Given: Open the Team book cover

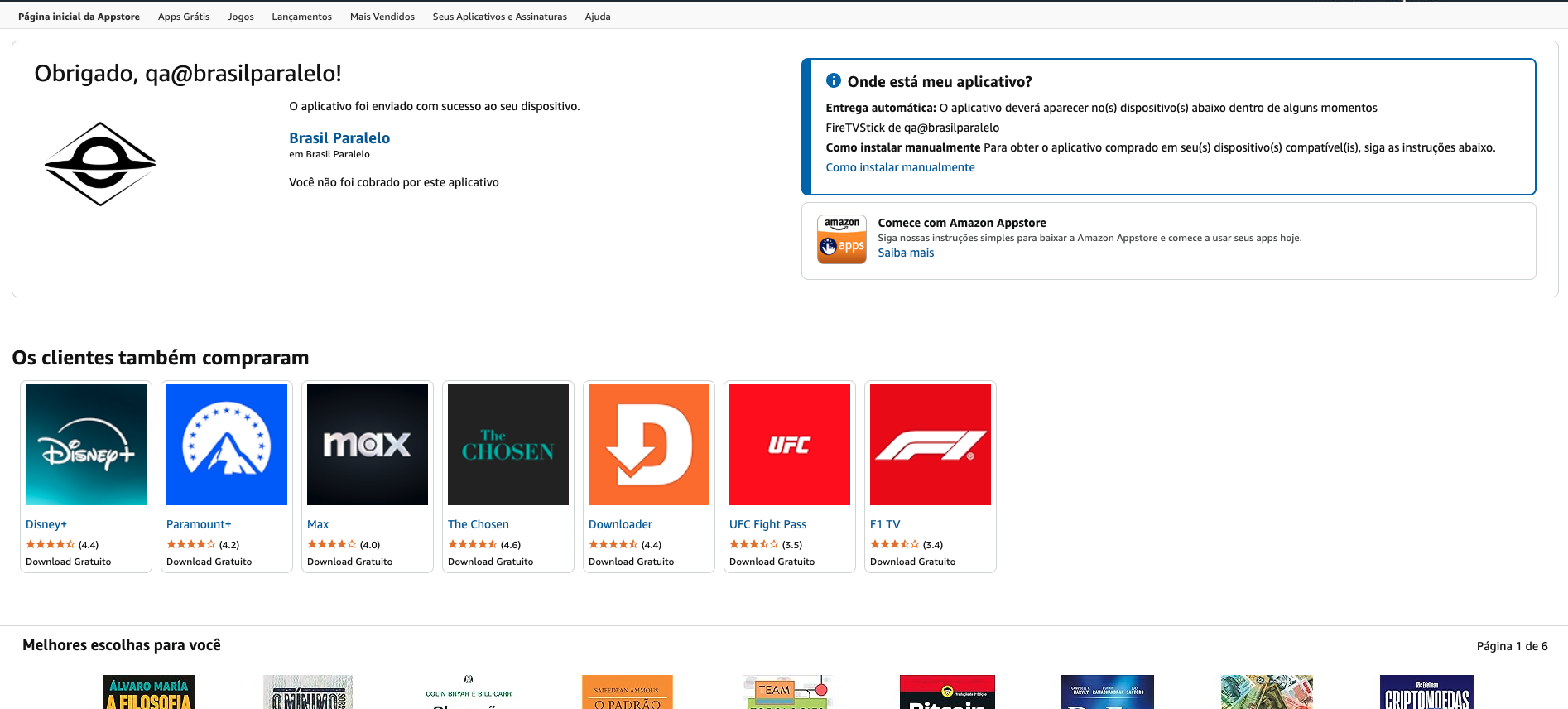Looking at the screenshot, I should [788, 692].
